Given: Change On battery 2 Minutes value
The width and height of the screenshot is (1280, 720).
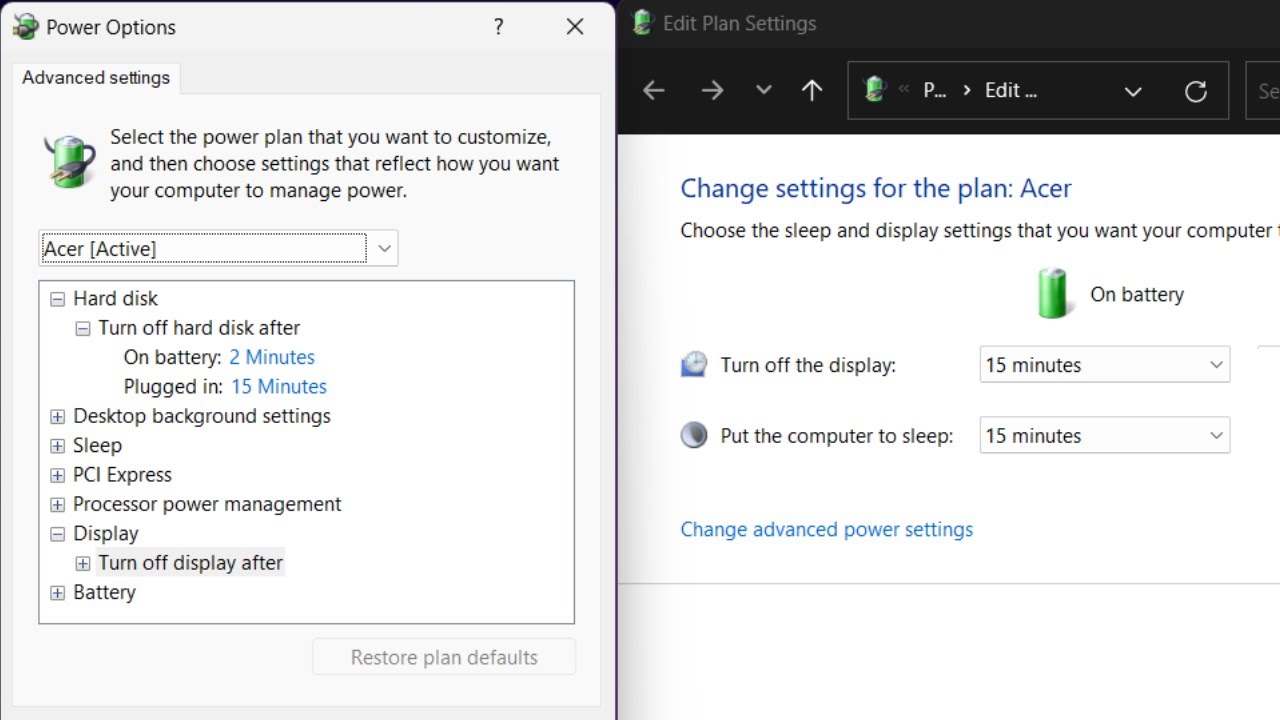Looking at the screenshot, I should click(x=272, y=357).
